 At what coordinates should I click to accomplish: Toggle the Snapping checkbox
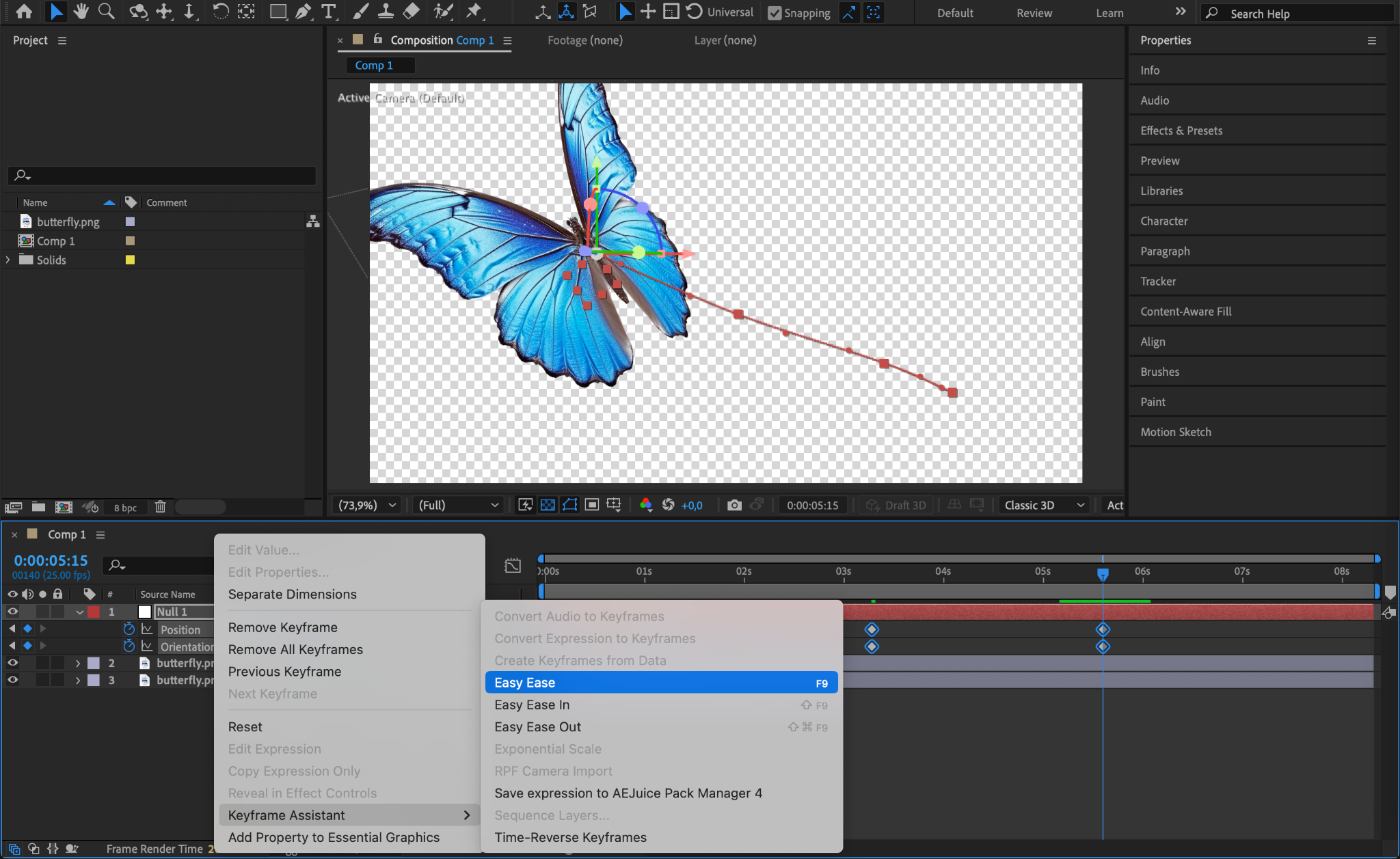pos(775,13)
